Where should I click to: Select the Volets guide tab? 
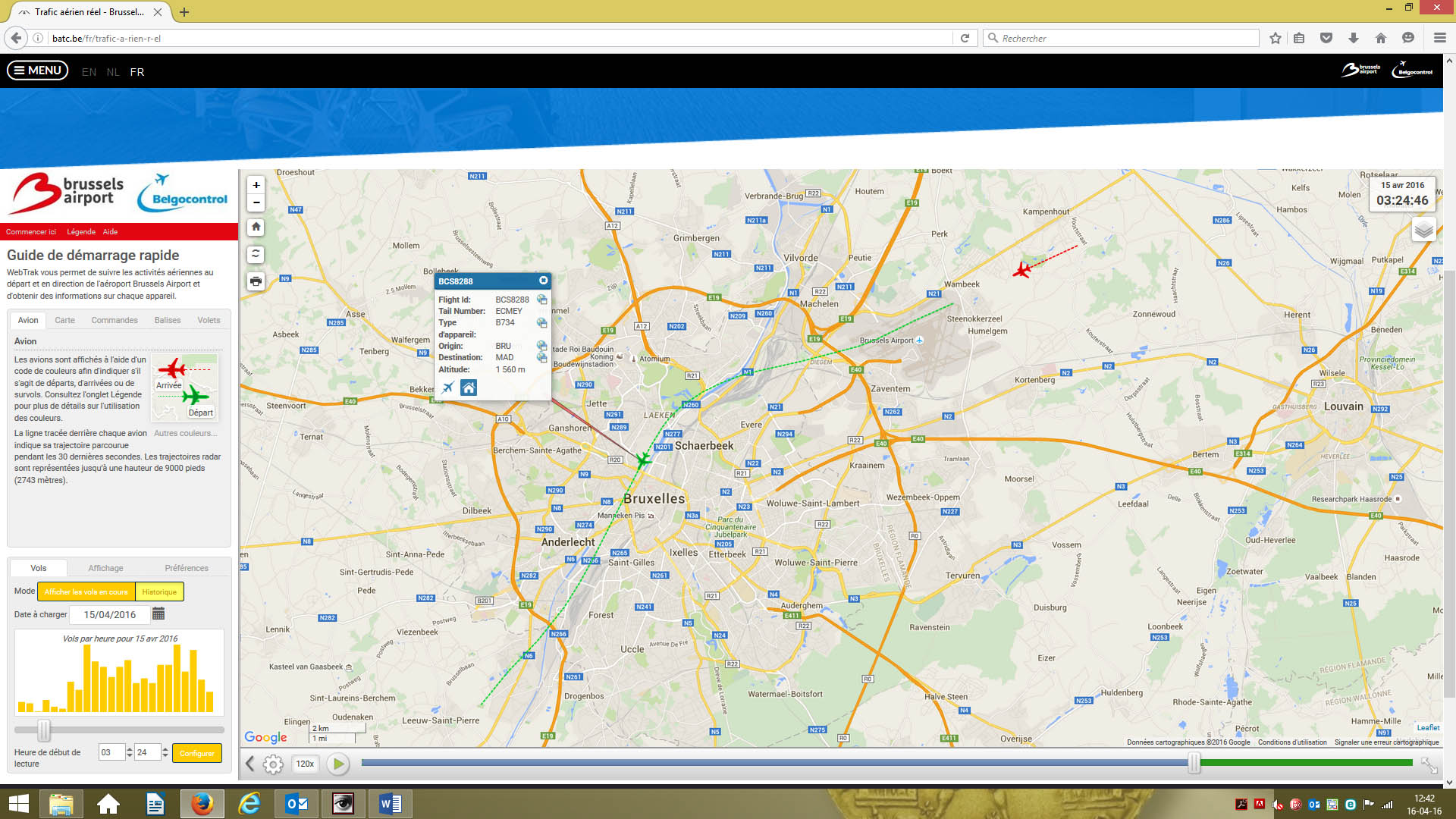[x=209, y=320]
